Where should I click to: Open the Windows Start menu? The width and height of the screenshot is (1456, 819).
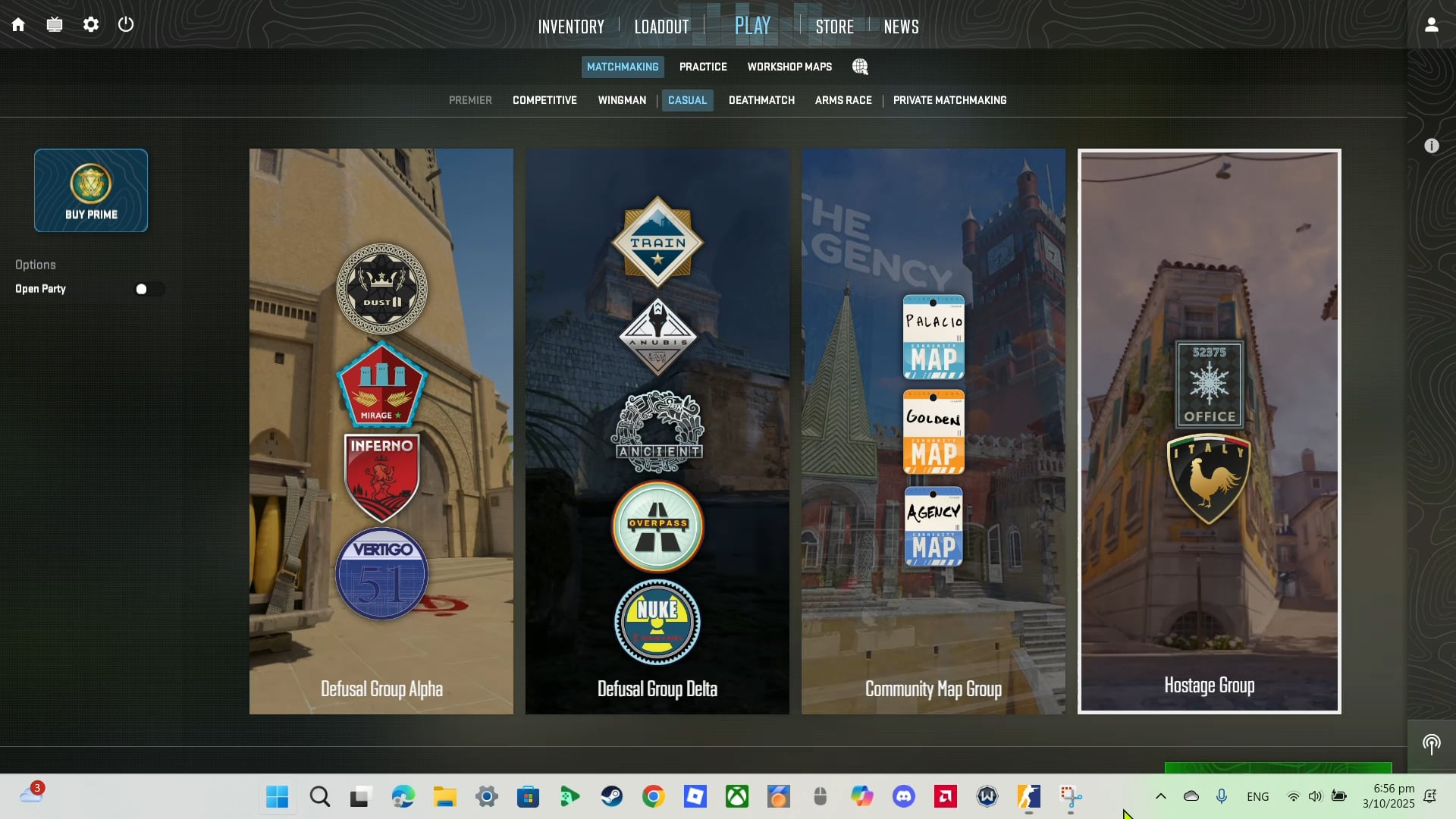pyautogui.click(x=278, y=796)
